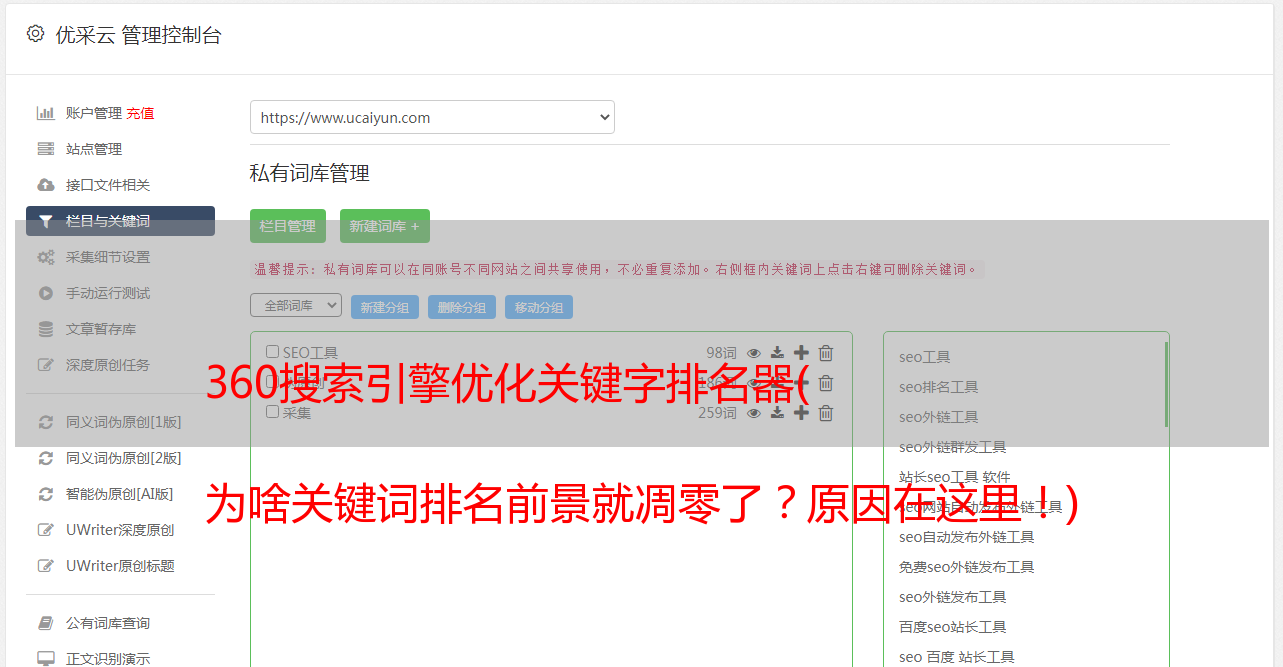
Task: Click the green keyword list scrollbar
Action: pyautogui.click(x=1166, y=385)
